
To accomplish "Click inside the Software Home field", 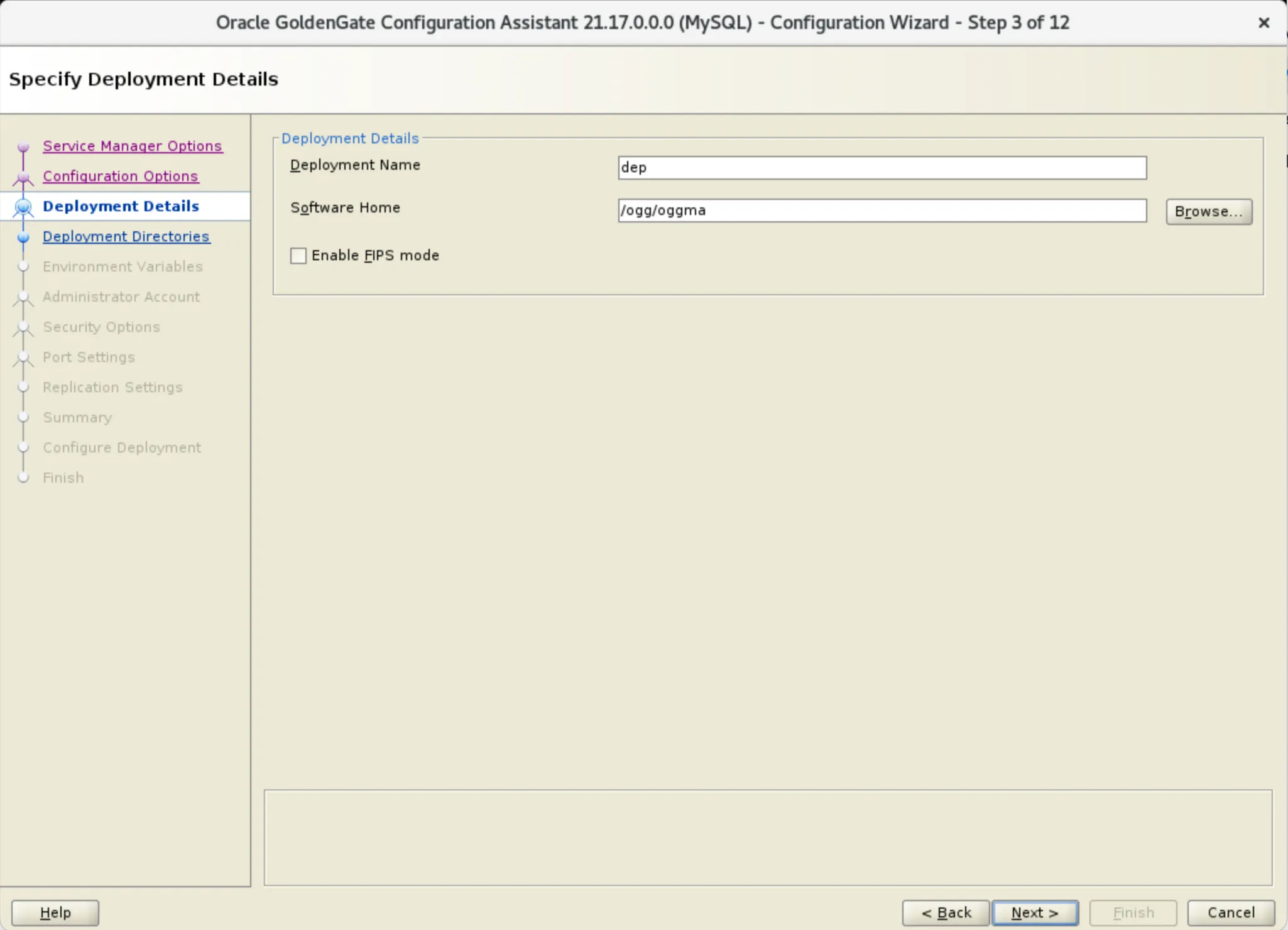I will click(881, 210).
